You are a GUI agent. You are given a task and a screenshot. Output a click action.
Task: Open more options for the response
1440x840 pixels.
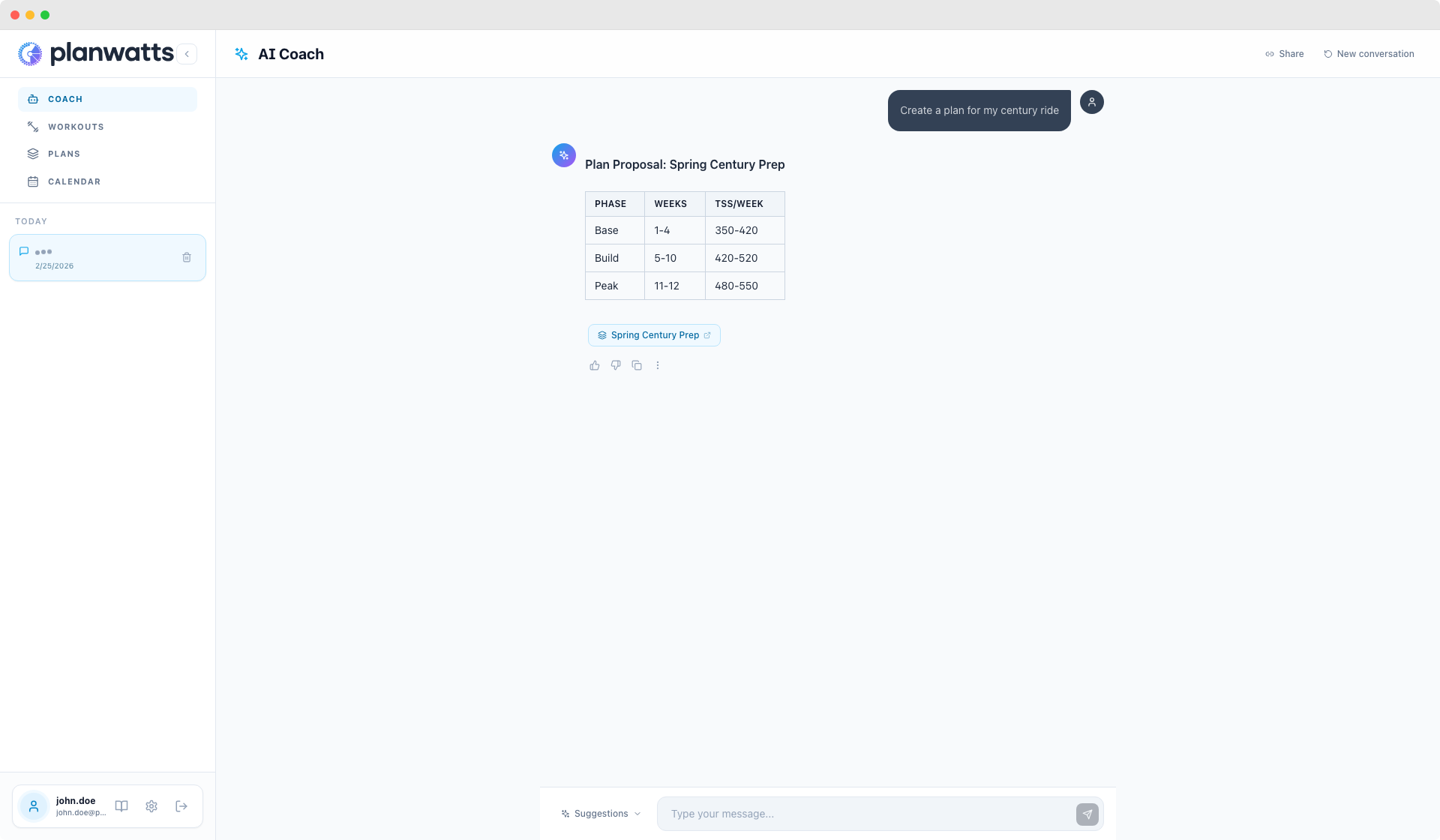tap(658, 365)
